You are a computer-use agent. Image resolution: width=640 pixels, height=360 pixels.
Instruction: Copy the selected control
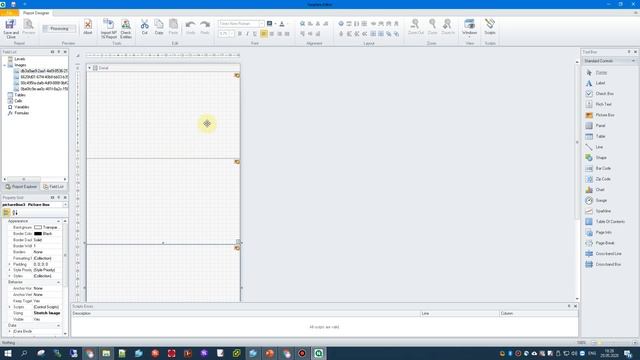click(159, 27)
